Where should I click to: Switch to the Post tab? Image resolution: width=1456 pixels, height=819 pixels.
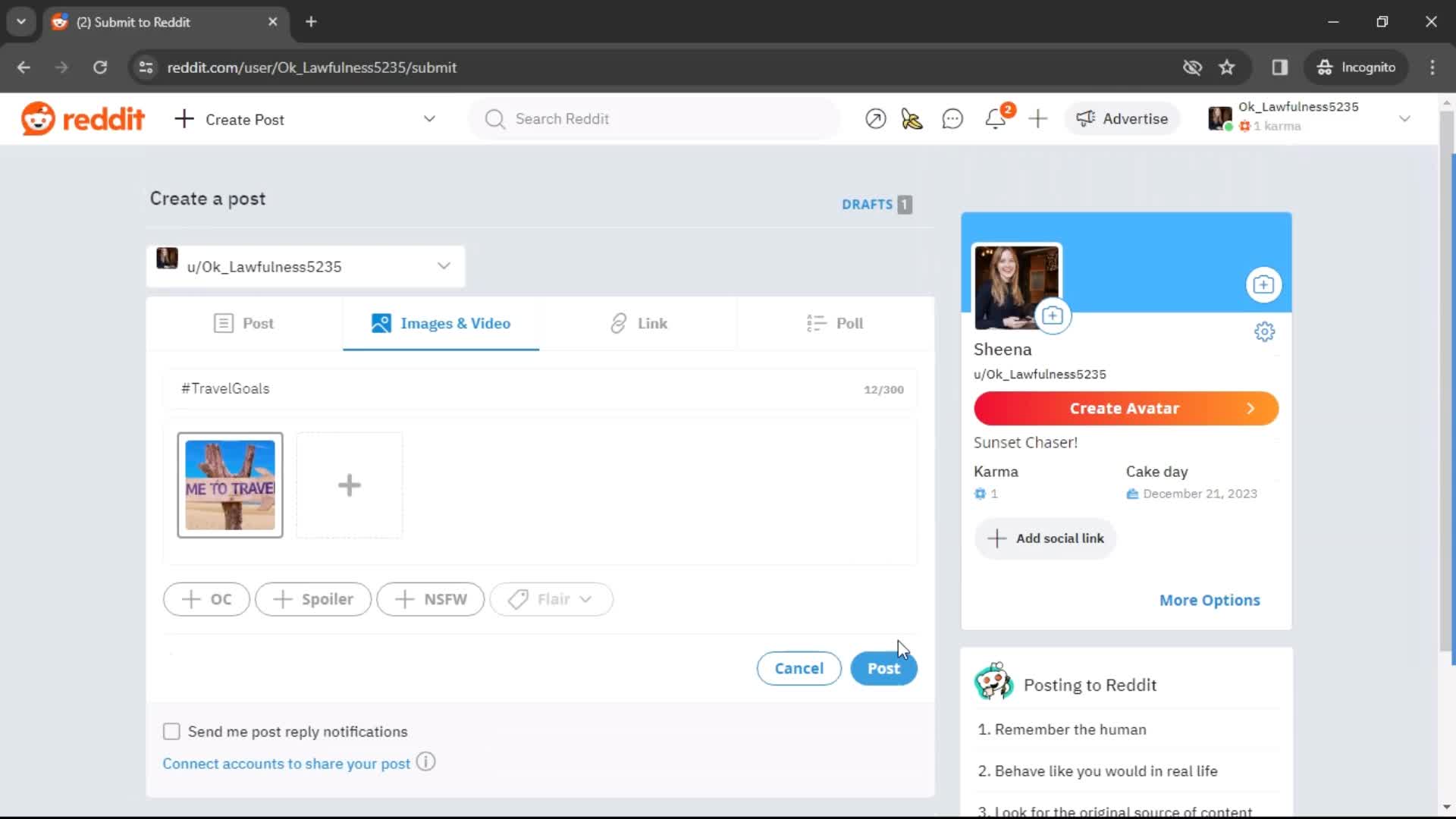point(244,322)
